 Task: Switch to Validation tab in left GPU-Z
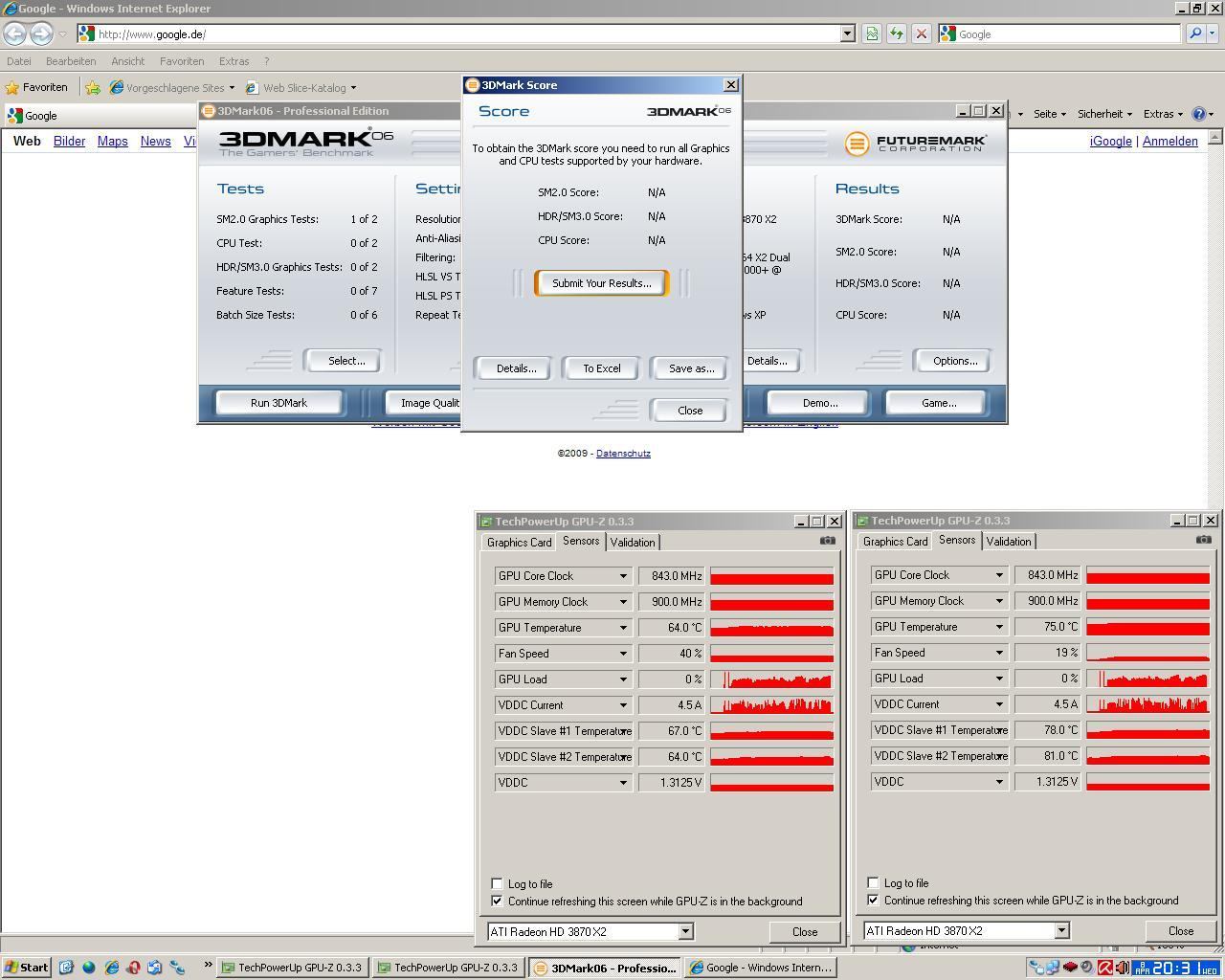pyautogui.click(x=633, y=543)
